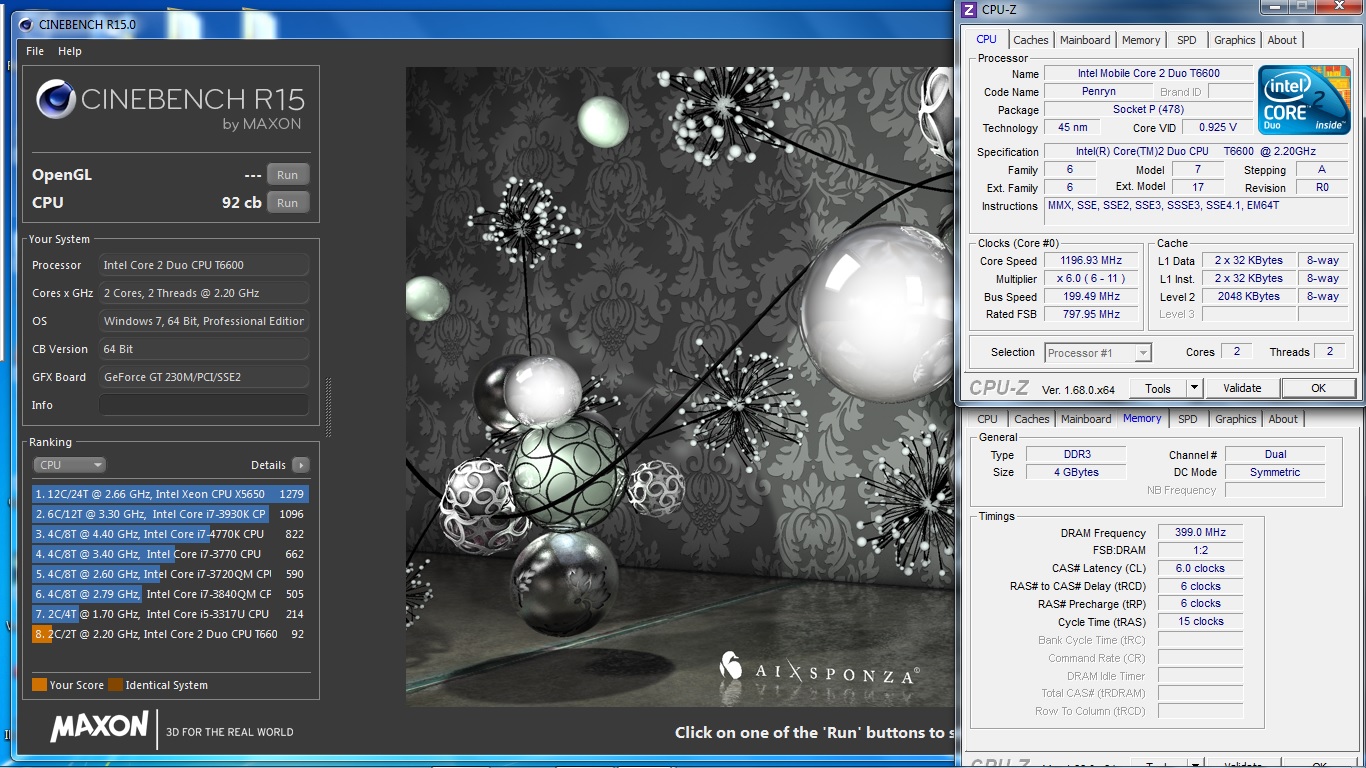Run the OpenGL benchmark
Viewport: 1366px width, 768px height.
pyautogui.click(x=287, y=175)
